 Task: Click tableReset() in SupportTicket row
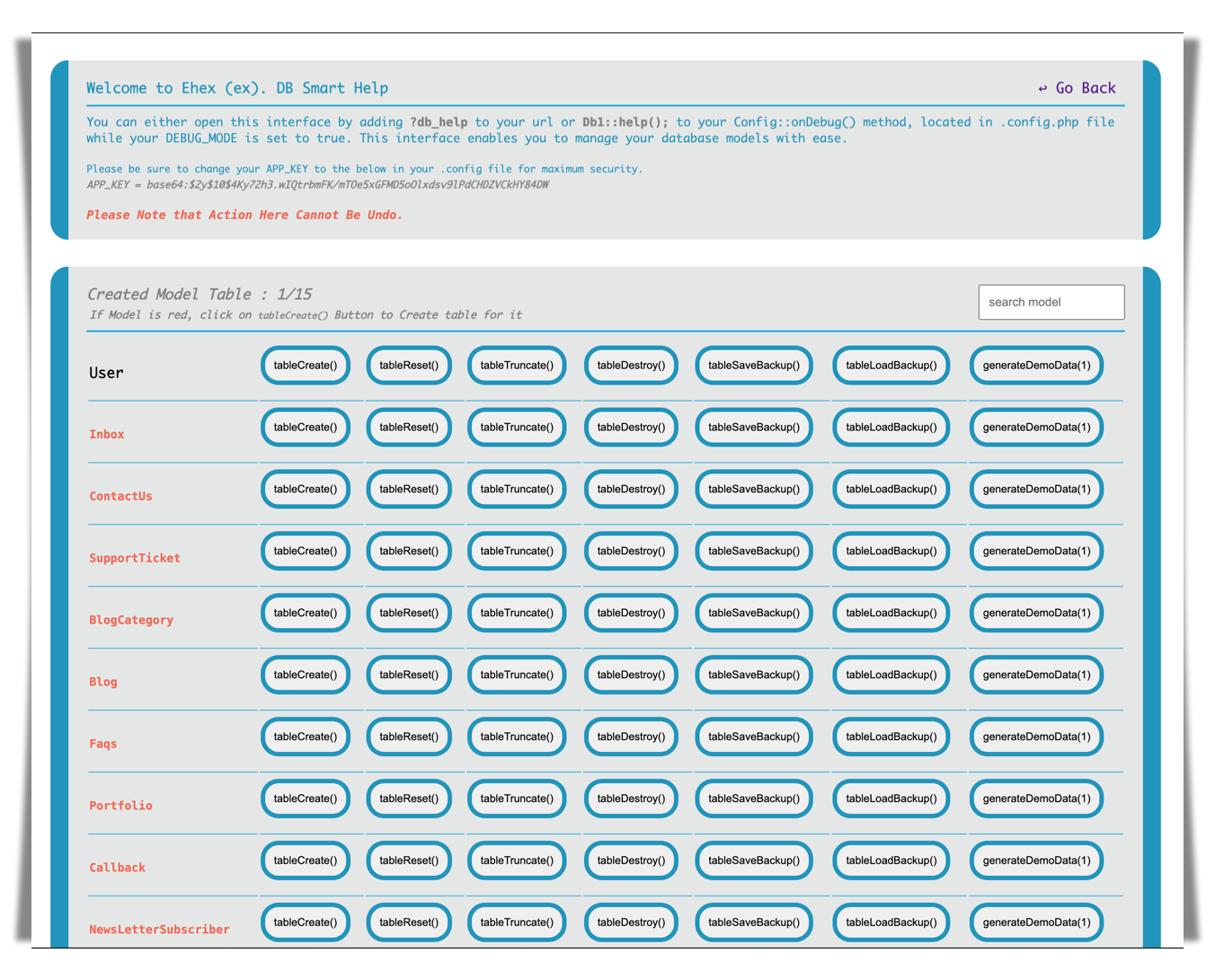(x=409, y=552)
